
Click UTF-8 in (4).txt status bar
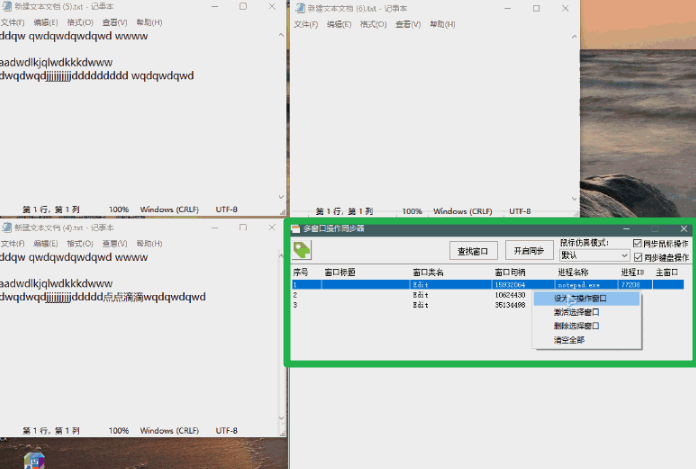click(x=226, y=430)
